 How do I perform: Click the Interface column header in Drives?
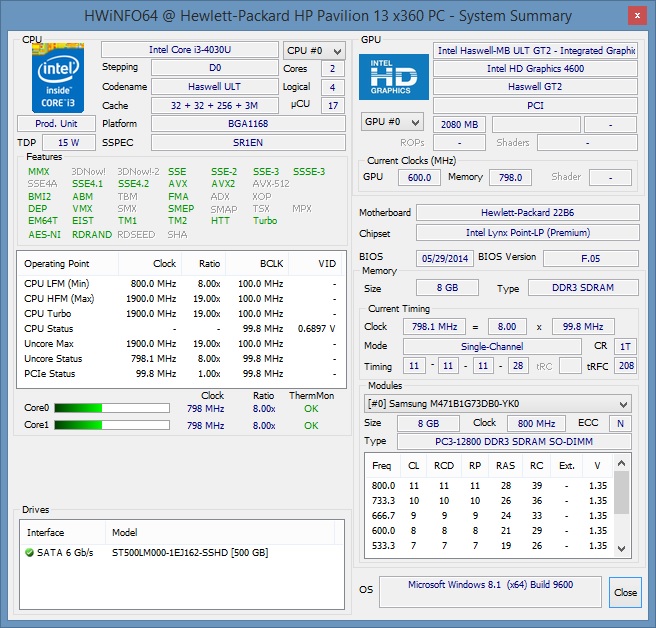63,533
